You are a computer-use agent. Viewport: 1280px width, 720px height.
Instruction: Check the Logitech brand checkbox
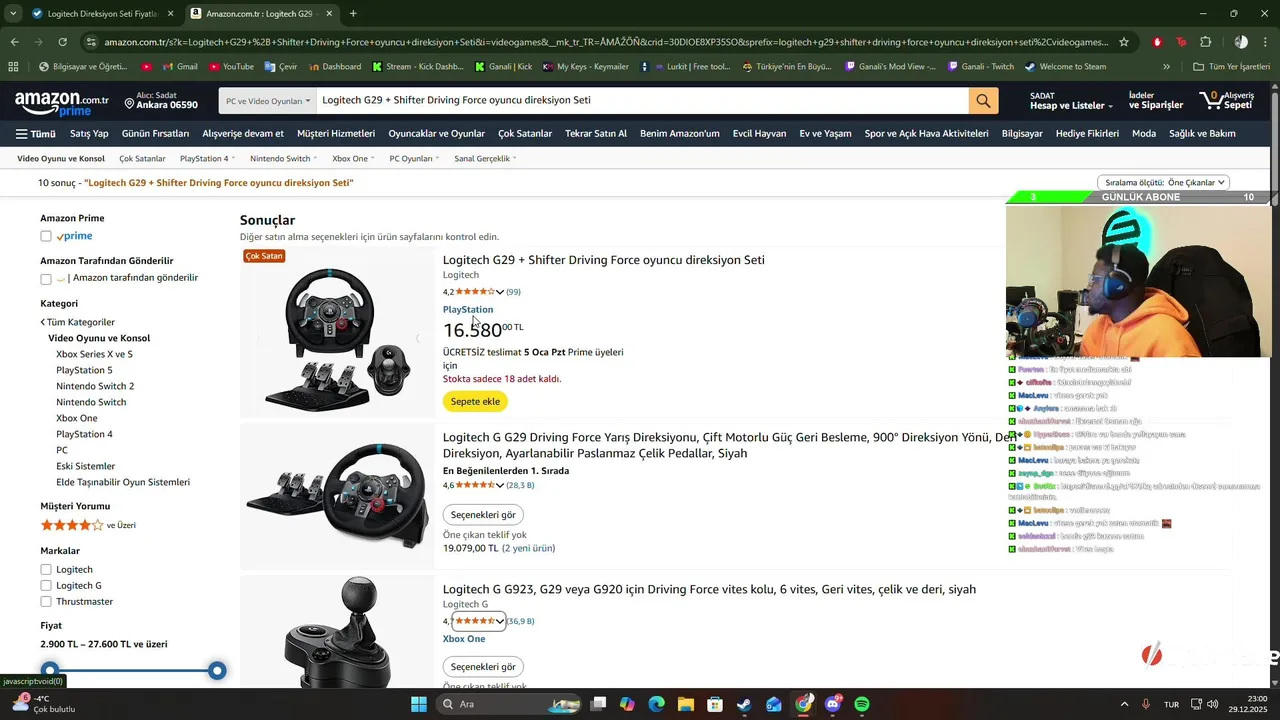coord(46,570)
